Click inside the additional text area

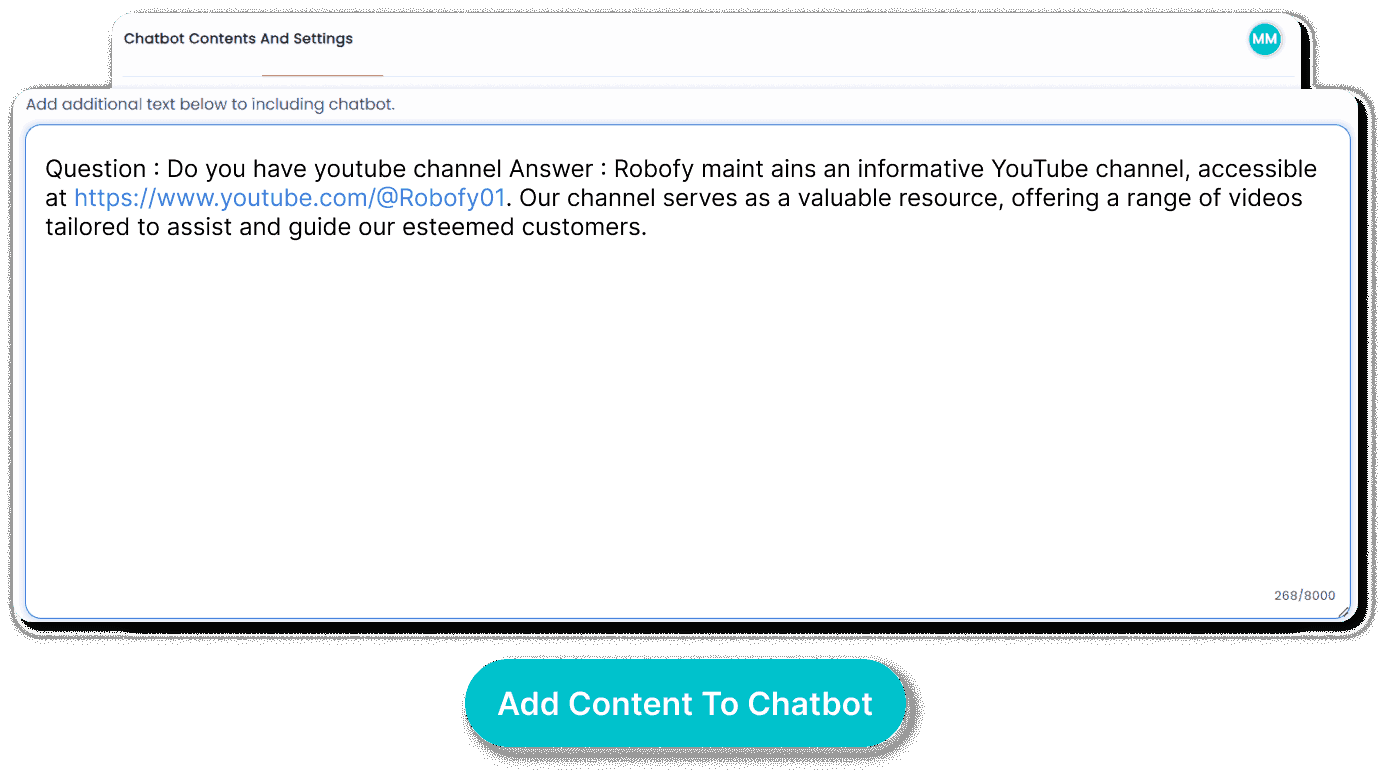click(688, 371)
